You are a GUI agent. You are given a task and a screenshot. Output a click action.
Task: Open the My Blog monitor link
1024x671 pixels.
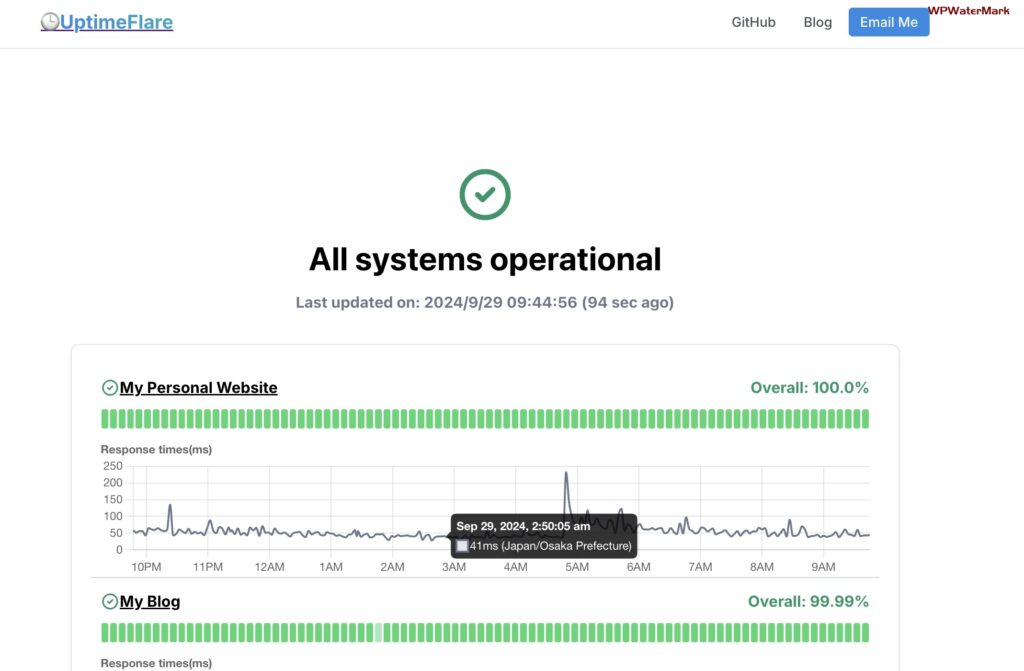pos(150,601)
